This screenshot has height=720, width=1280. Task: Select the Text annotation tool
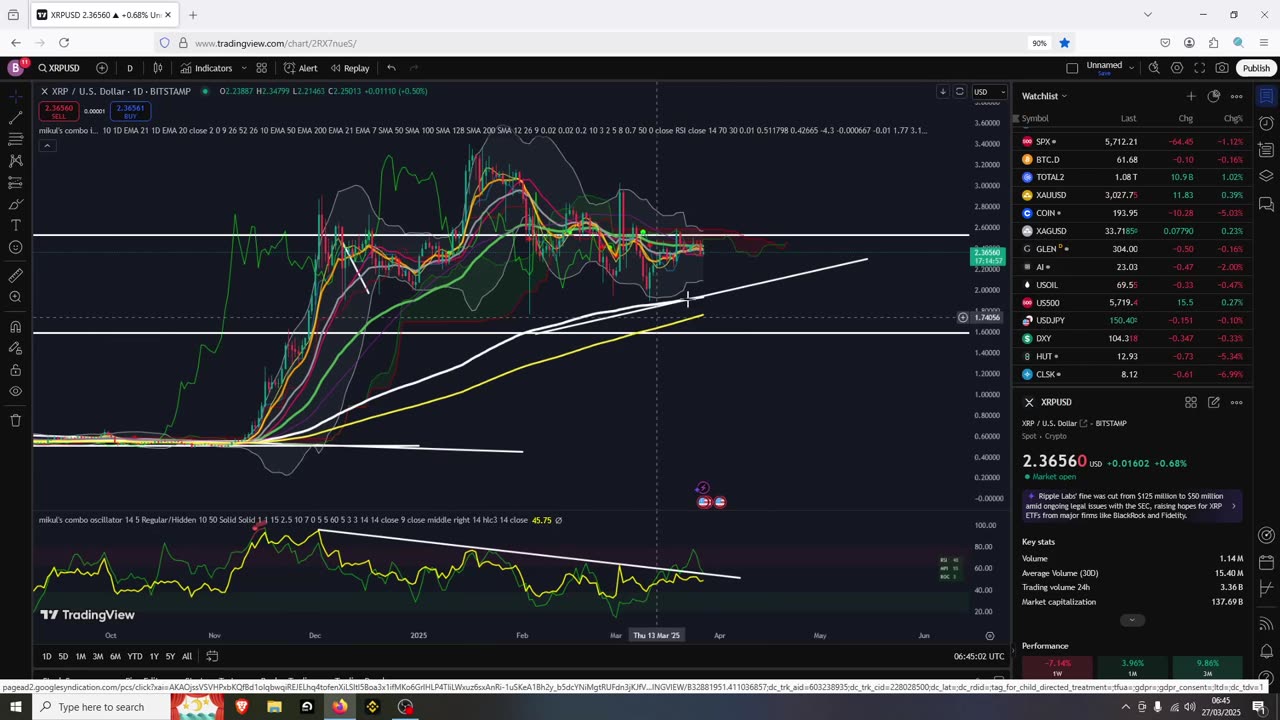tap(15, 225)
